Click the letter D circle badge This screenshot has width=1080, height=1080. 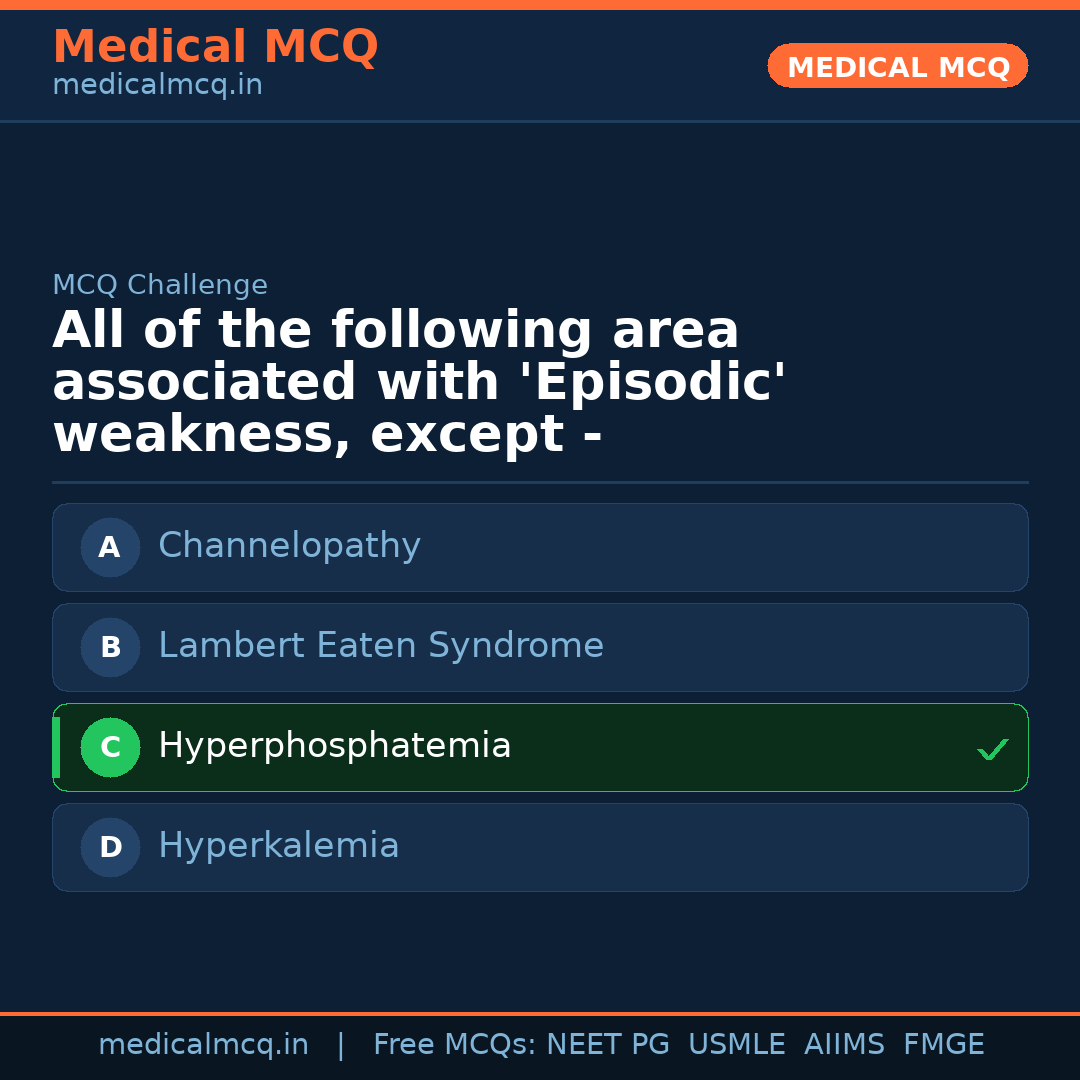click(x=110, y=847)
